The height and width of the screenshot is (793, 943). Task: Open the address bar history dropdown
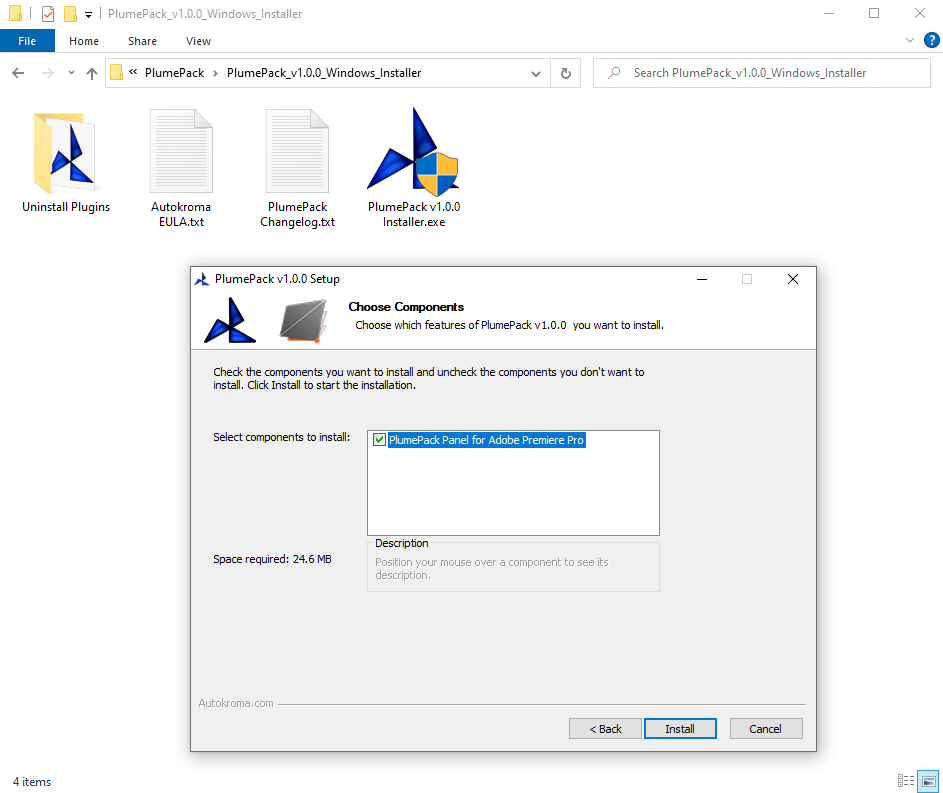[535, 73]
